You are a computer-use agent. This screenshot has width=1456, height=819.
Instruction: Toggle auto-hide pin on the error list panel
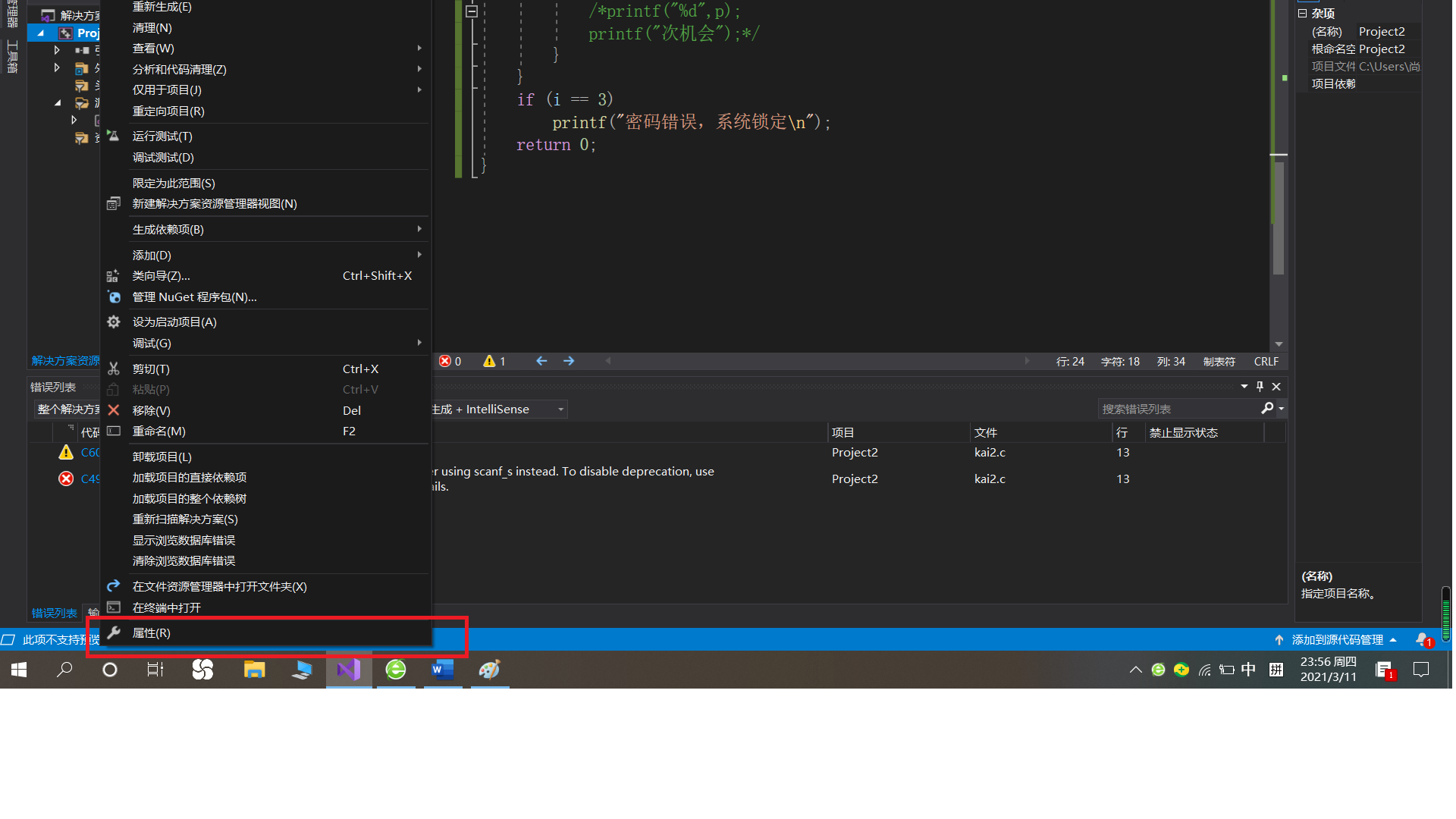(x=1260, y=386)
